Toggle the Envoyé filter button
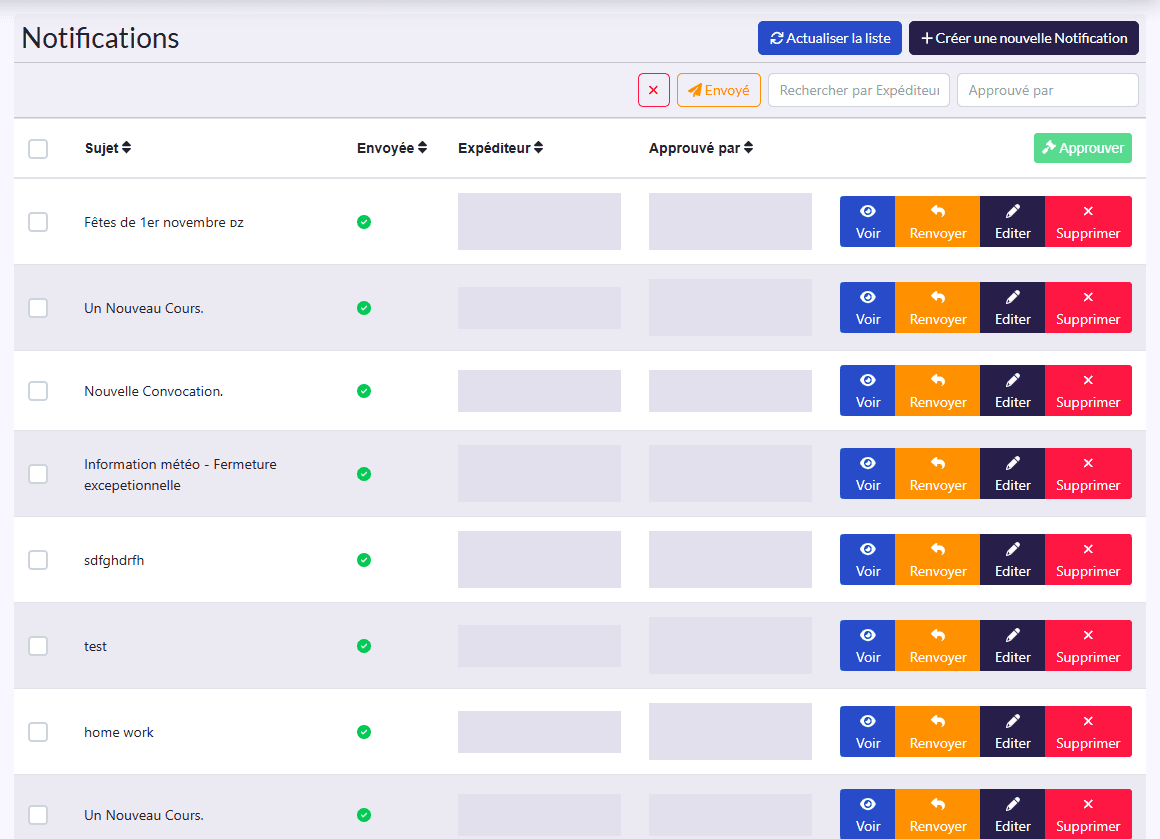 tap(718, 90)
